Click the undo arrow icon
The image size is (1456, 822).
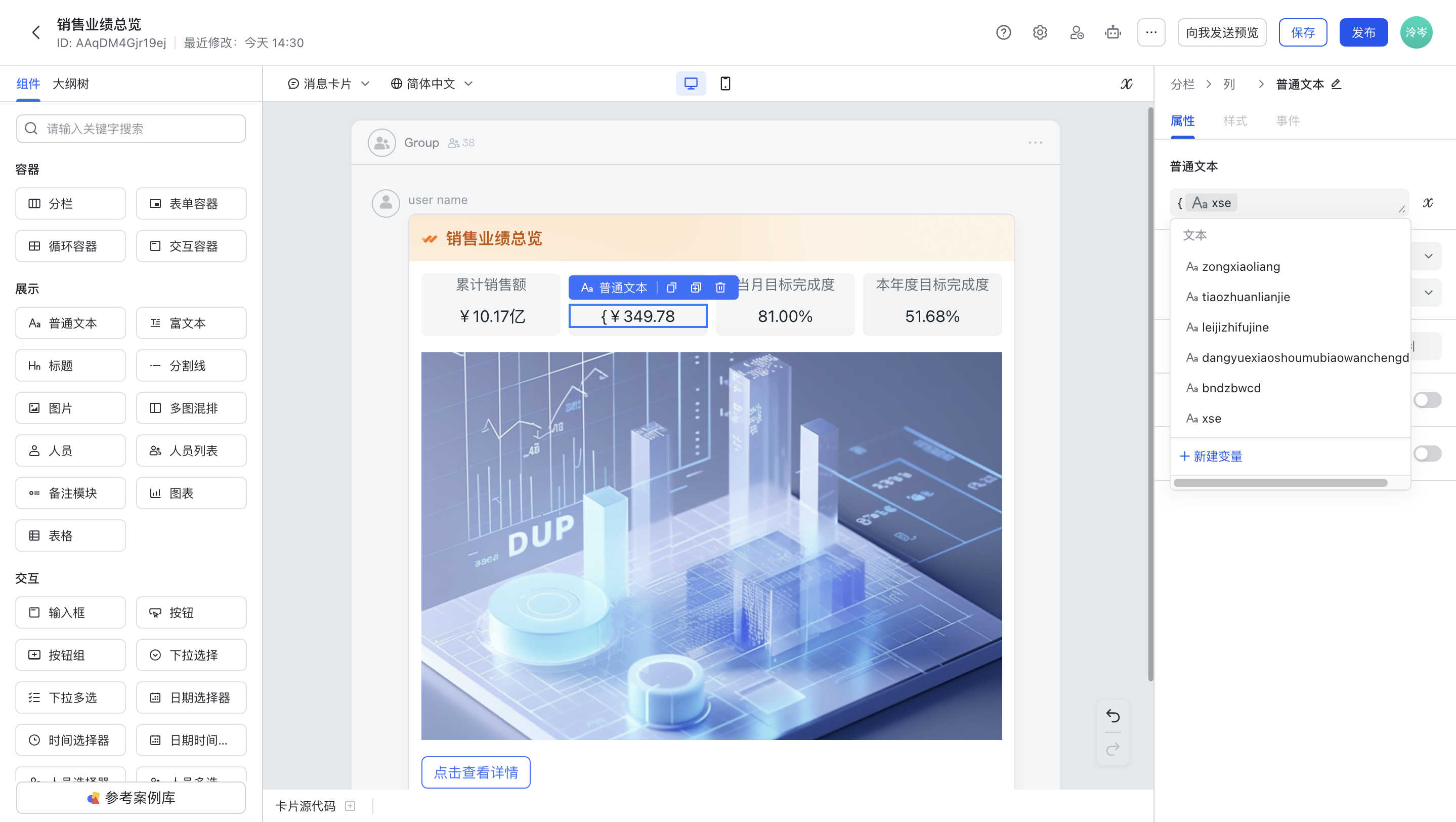[x=1112, y=716]
